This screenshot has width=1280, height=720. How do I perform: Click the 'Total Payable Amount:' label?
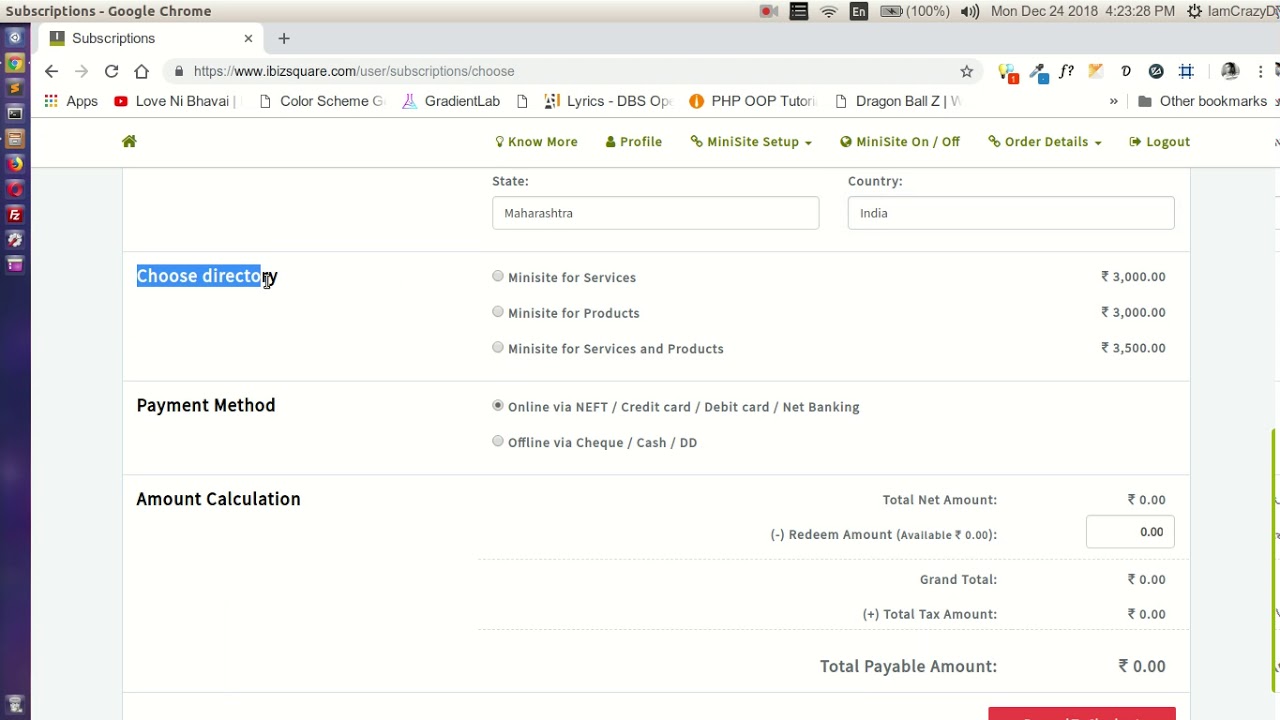coord(908,666)
